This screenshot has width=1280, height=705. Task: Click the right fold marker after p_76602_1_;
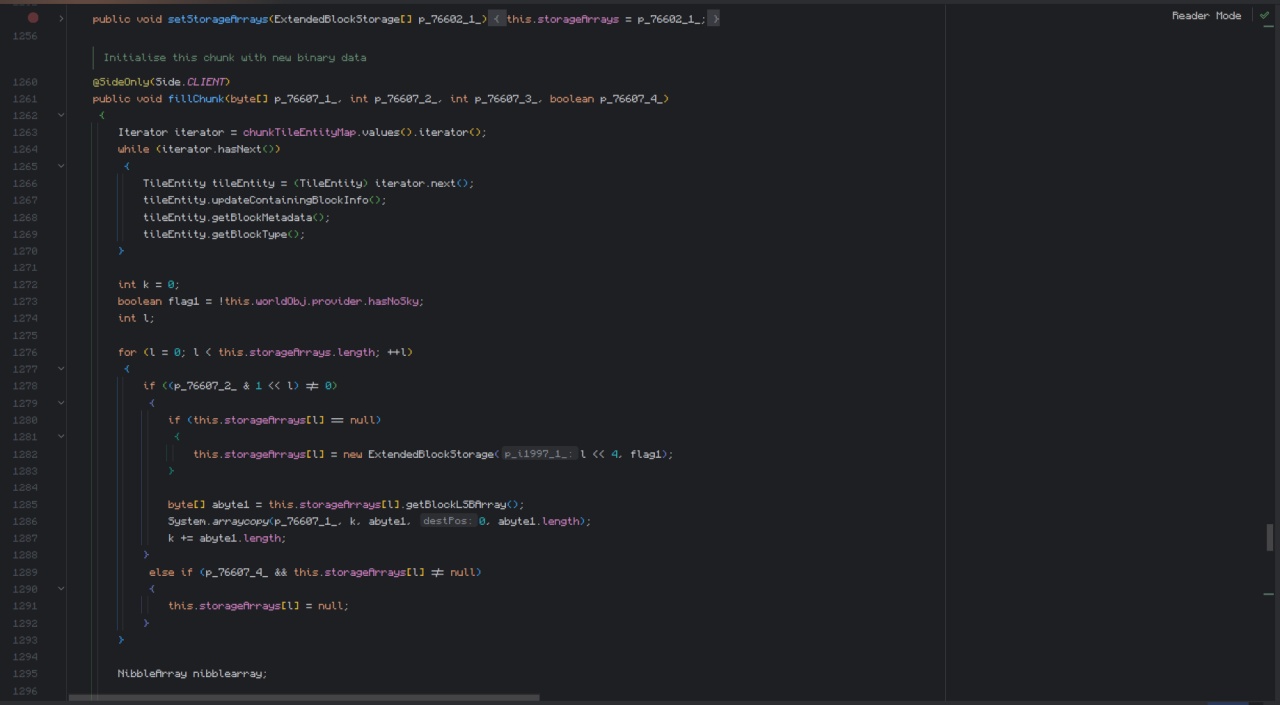(714, 19)
